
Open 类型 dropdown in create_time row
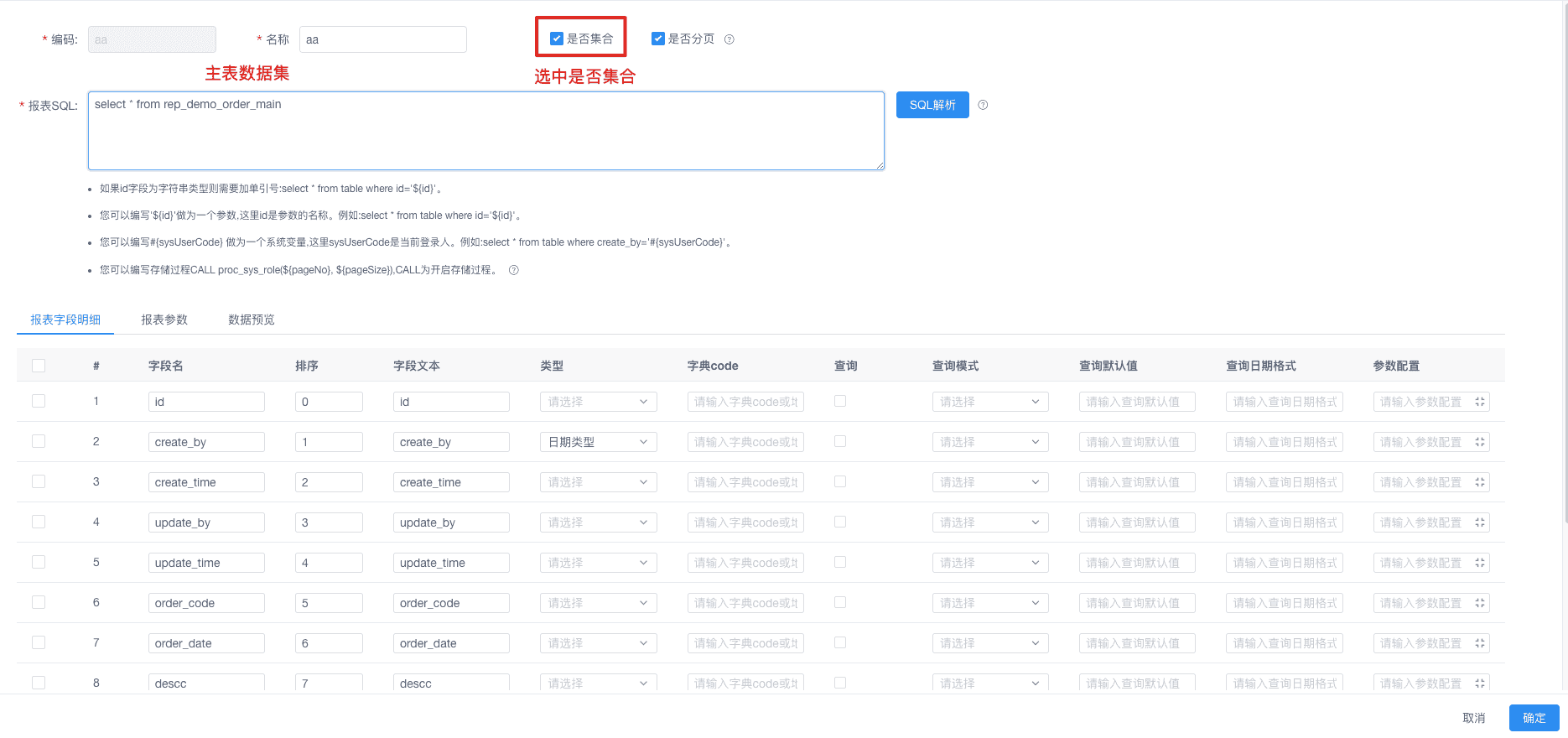(599, 482)
